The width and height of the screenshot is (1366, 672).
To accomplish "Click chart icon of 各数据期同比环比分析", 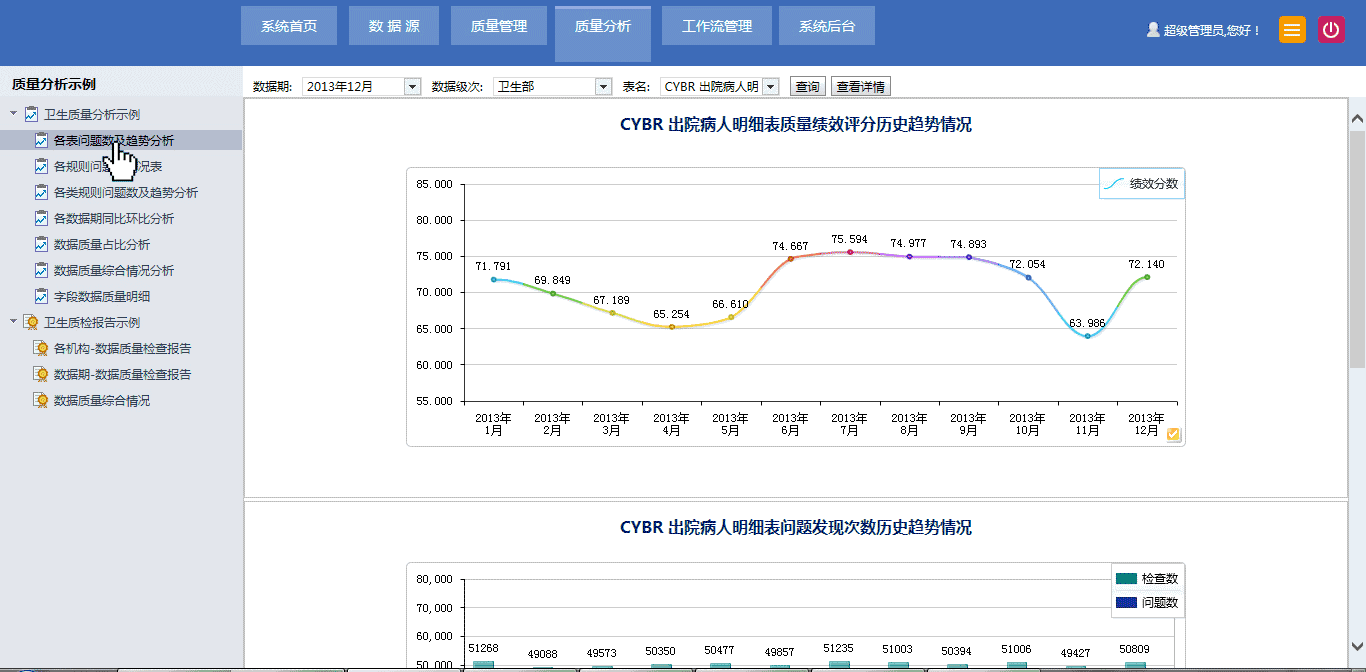I will click(x=41, y=218).
